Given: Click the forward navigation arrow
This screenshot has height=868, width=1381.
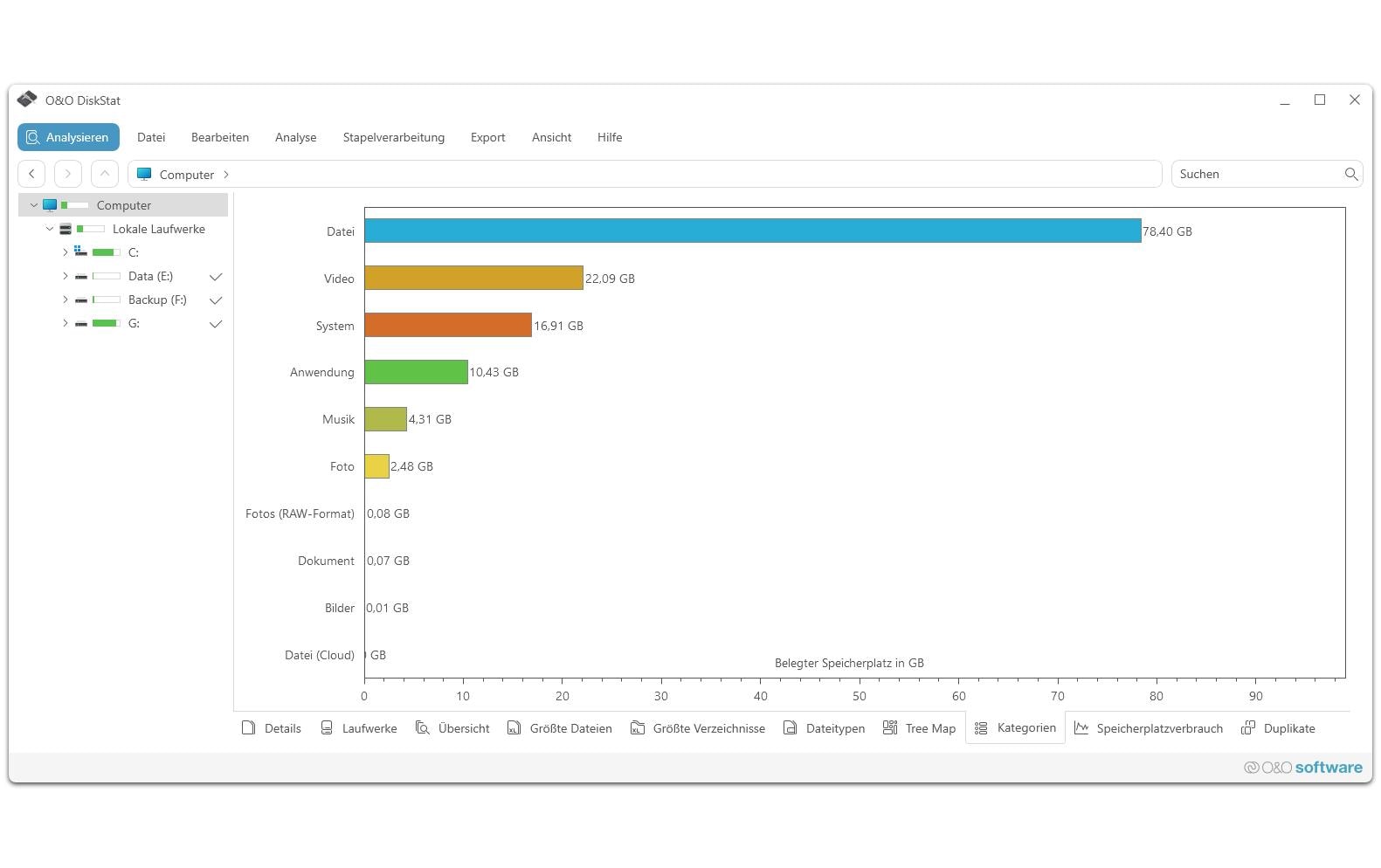Looking at the screenshot, I should point(68,174).
